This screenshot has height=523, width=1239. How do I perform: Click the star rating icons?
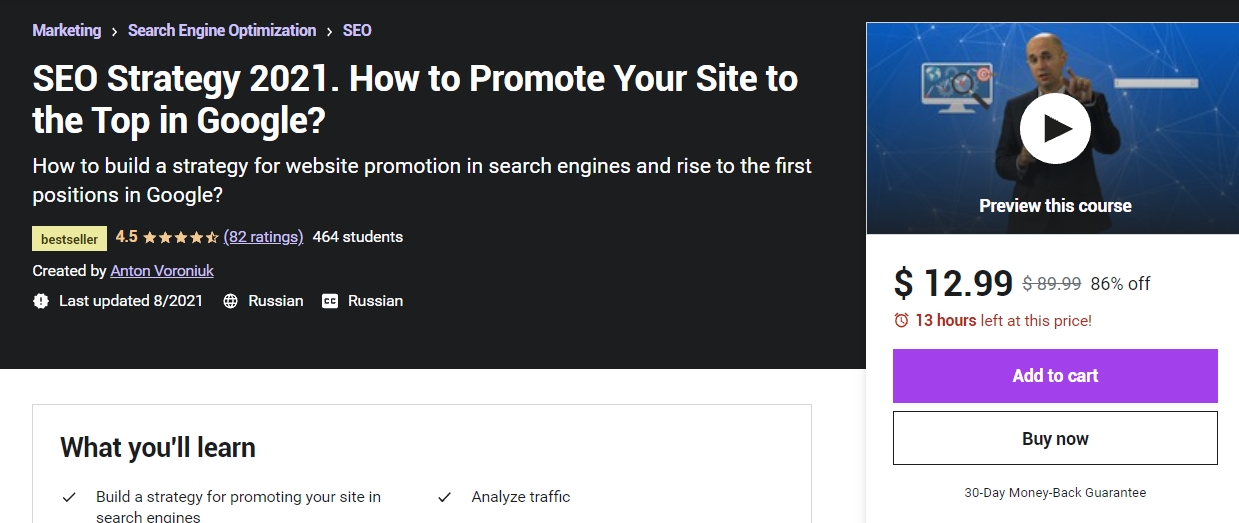180,238
